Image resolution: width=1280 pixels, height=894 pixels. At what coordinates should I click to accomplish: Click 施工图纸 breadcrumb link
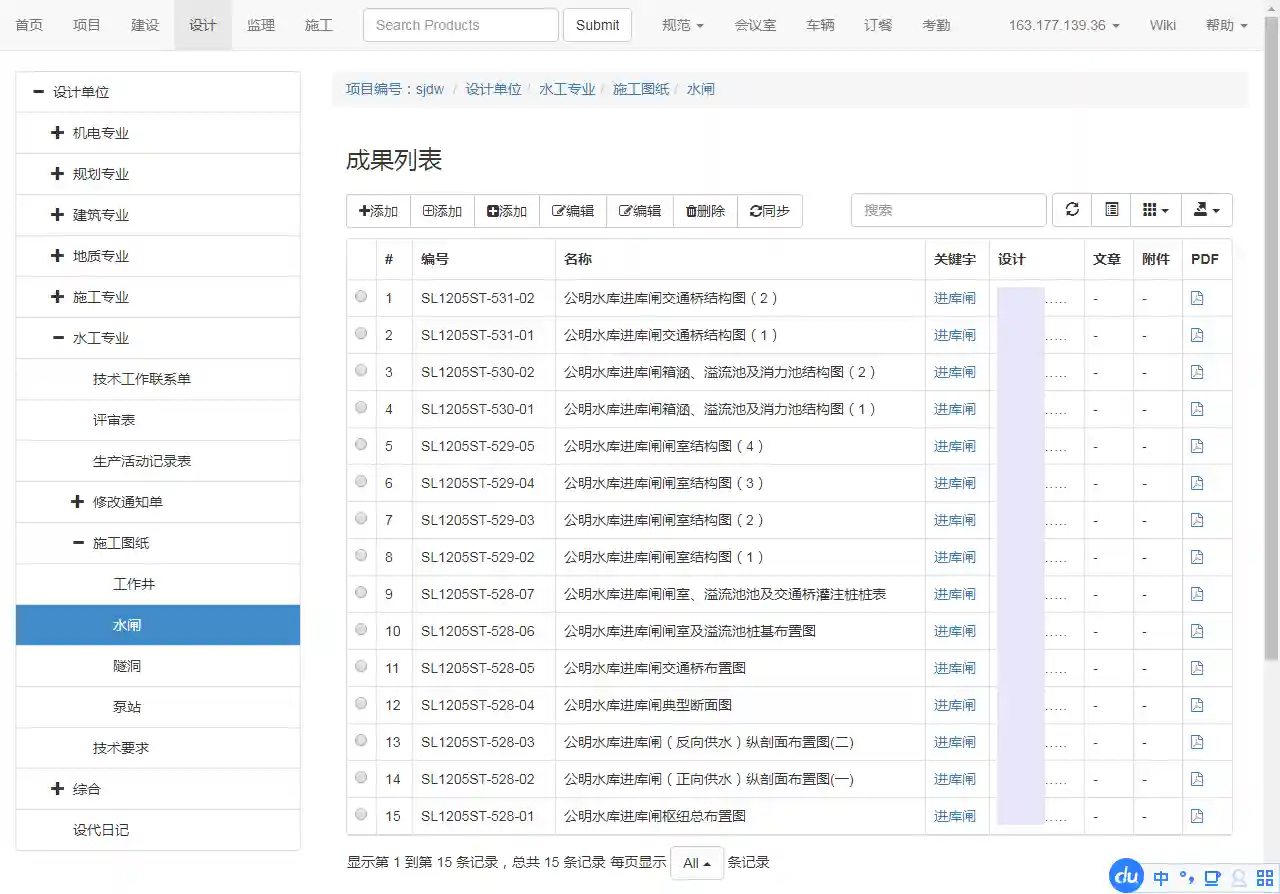[x=641, y=89]
